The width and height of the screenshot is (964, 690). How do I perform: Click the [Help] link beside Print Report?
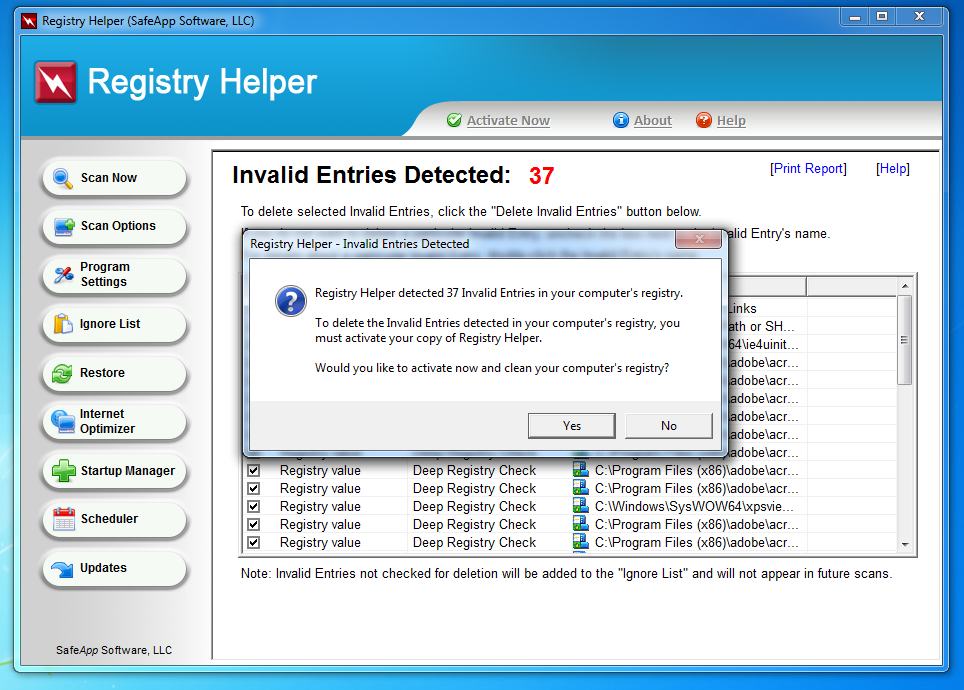893,169
